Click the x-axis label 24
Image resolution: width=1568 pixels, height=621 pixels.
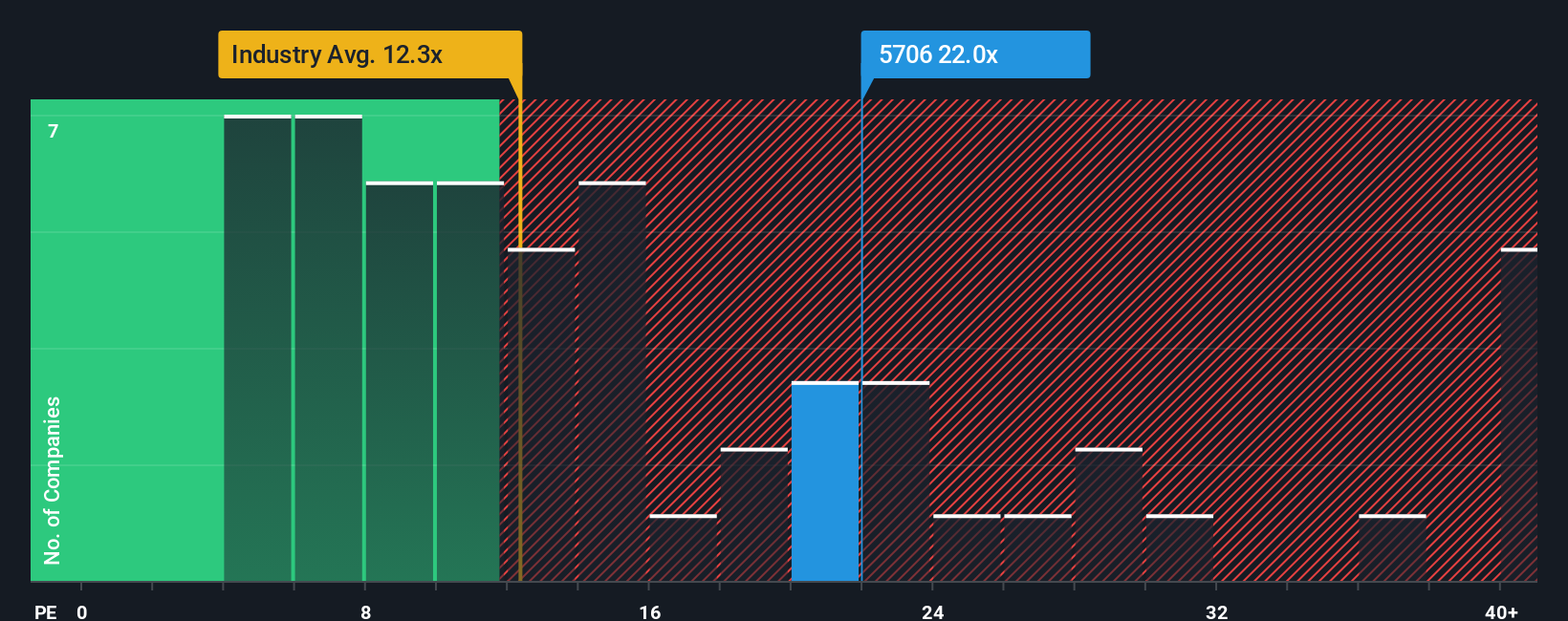(933, 611)
